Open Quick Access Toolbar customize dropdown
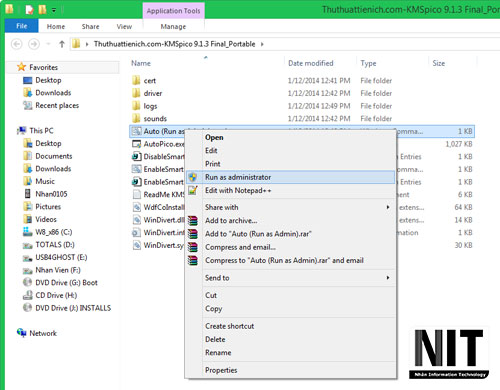This screenshot has width=500, height=390. [x=54, y=10]
